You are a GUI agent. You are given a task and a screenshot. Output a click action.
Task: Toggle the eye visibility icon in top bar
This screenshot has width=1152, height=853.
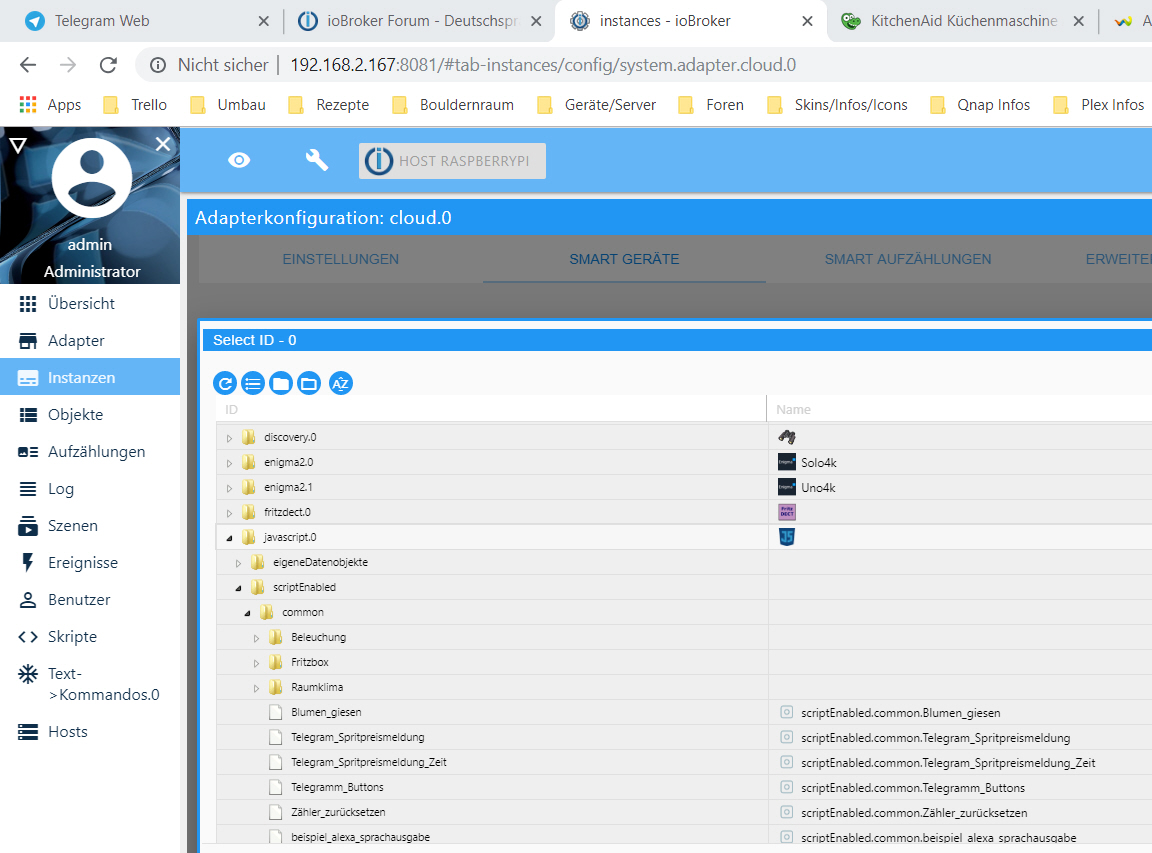pyautogui.click(x=239, y=160)
